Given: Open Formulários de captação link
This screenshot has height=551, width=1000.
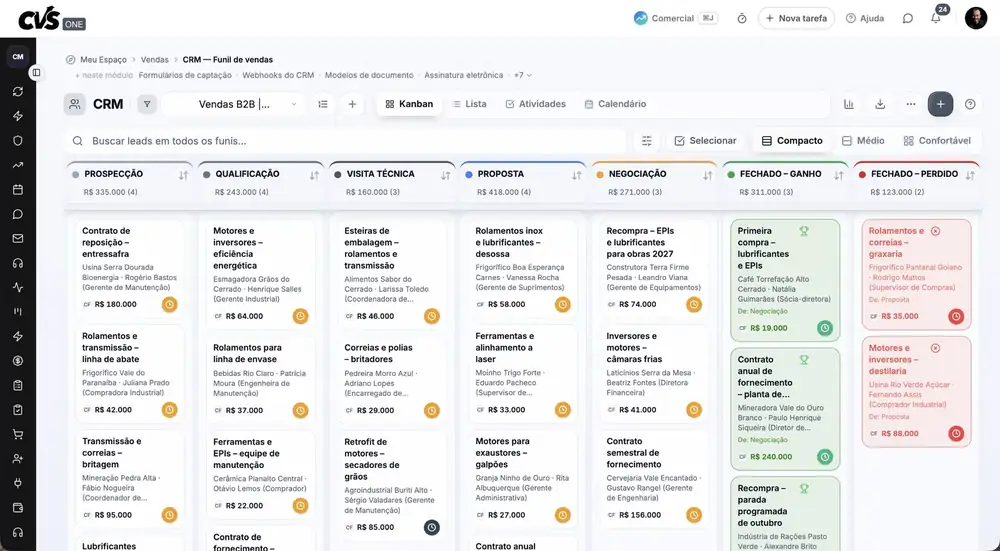Looking at the screenshot, I should pos(185,75).
